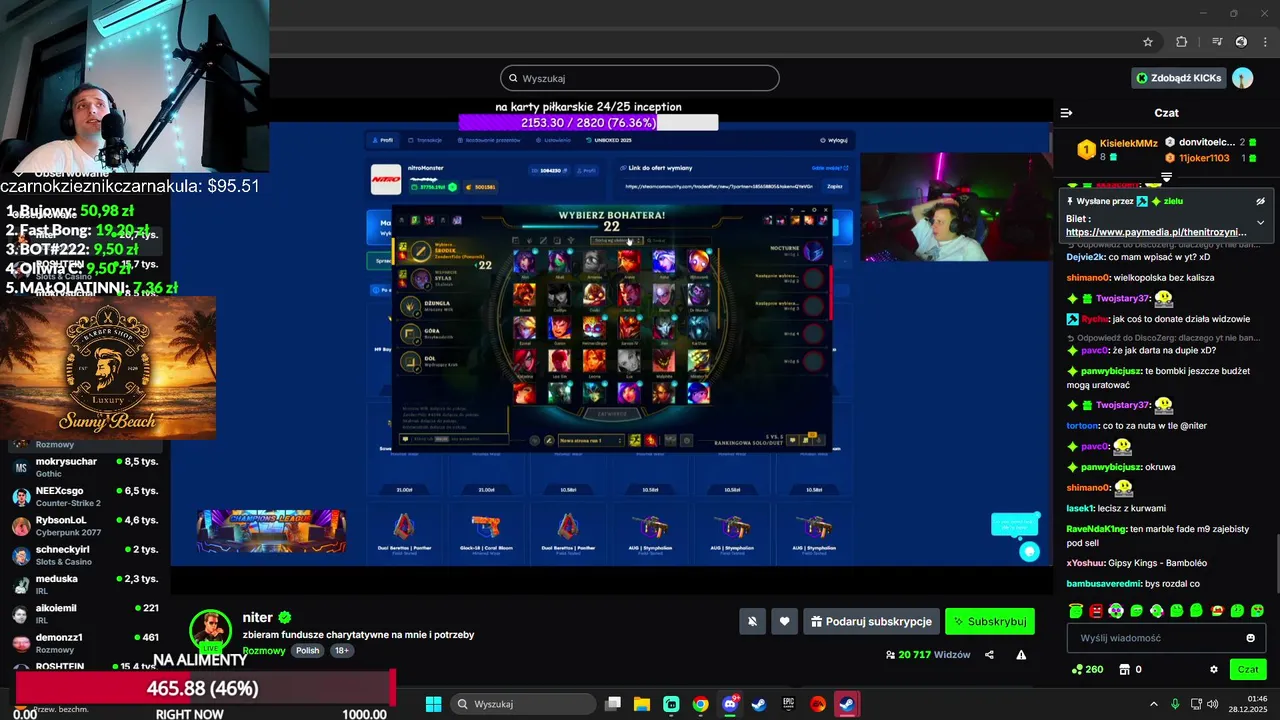Click KisielekMMz top gifter name
Viewport: 1280px width, 720px height.
(x=1128, y=143)
